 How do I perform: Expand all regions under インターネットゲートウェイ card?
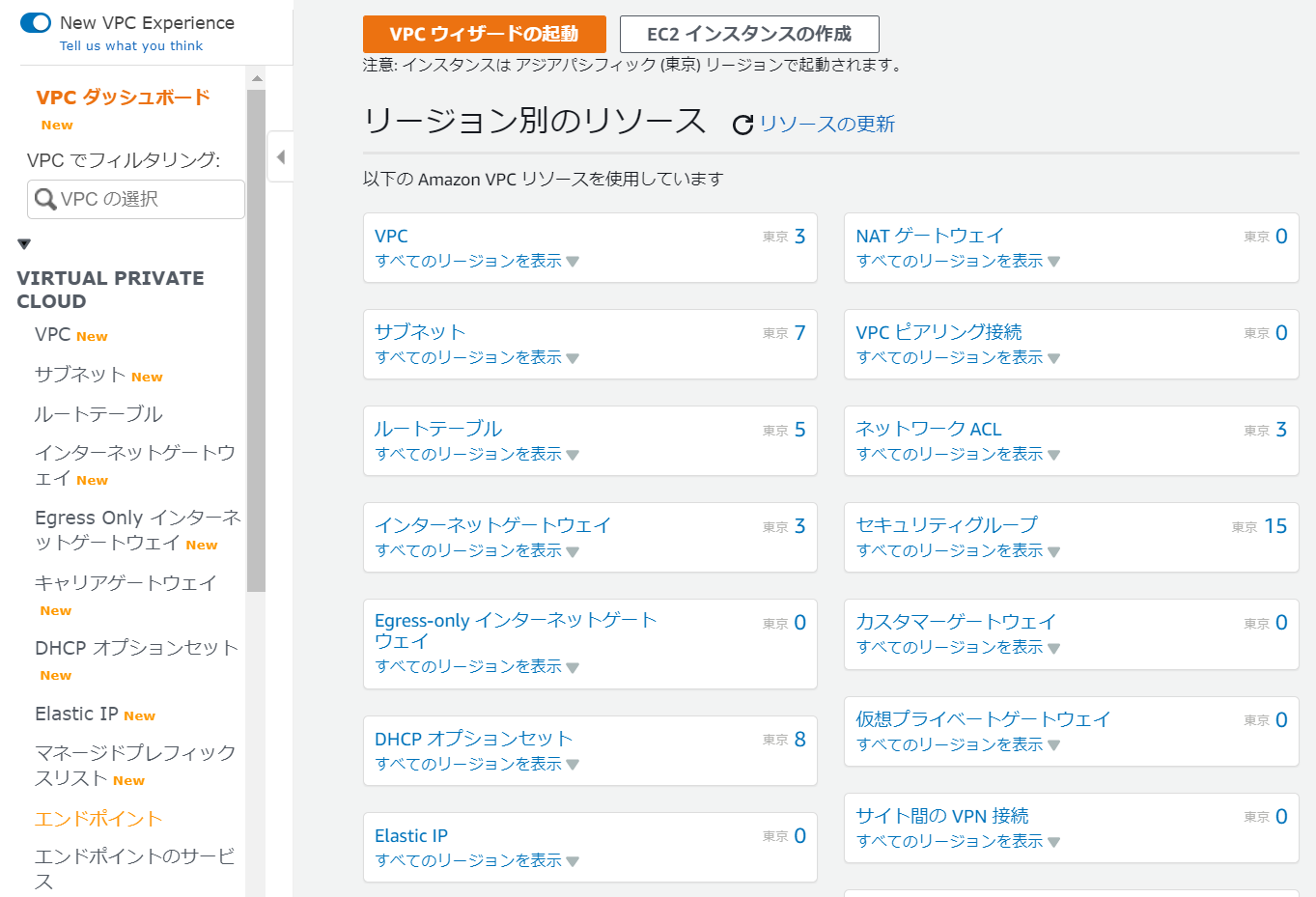tap(477, 550)
